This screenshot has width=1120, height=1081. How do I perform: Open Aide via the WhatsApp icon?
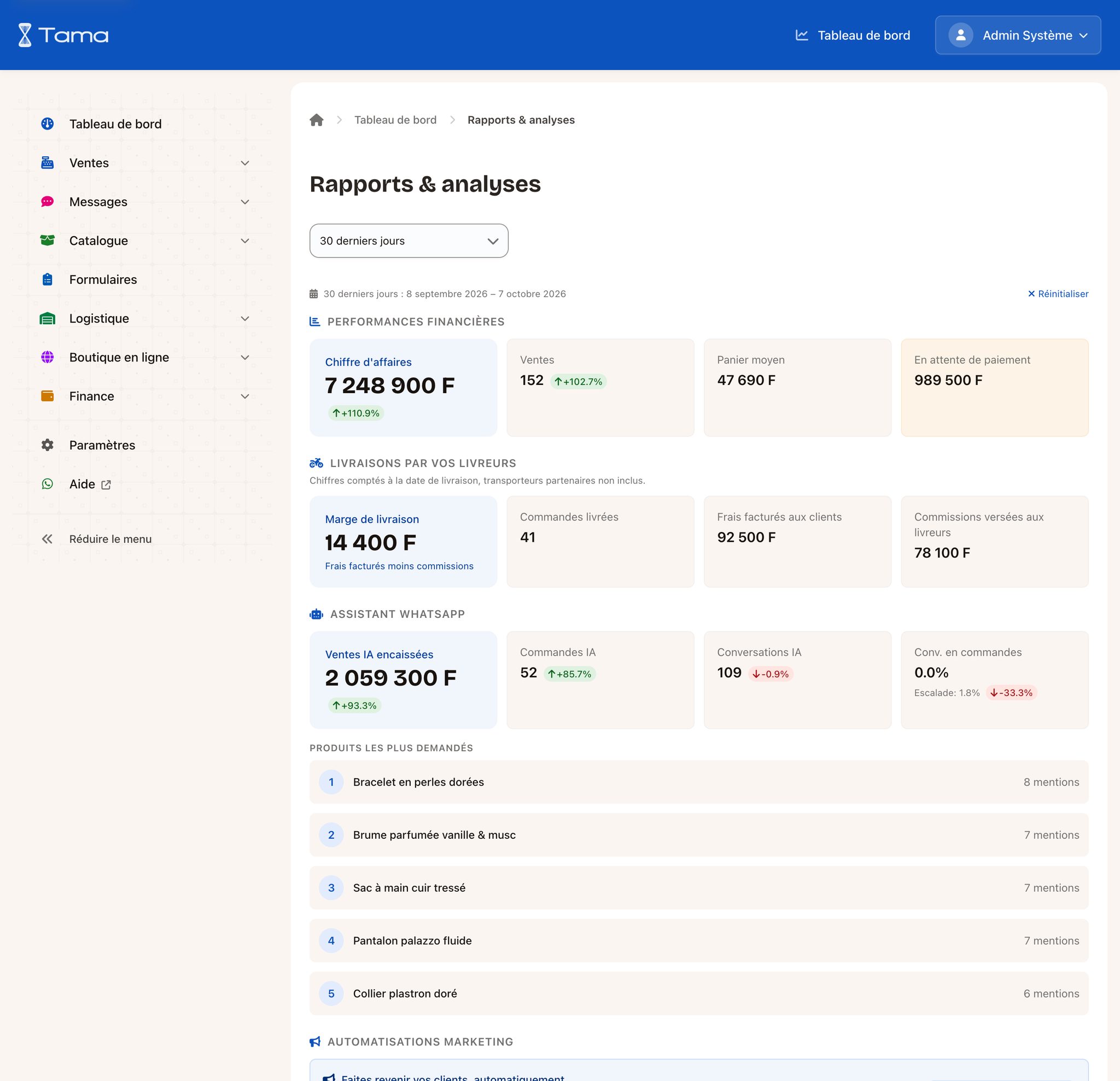(x=48, y=484)
